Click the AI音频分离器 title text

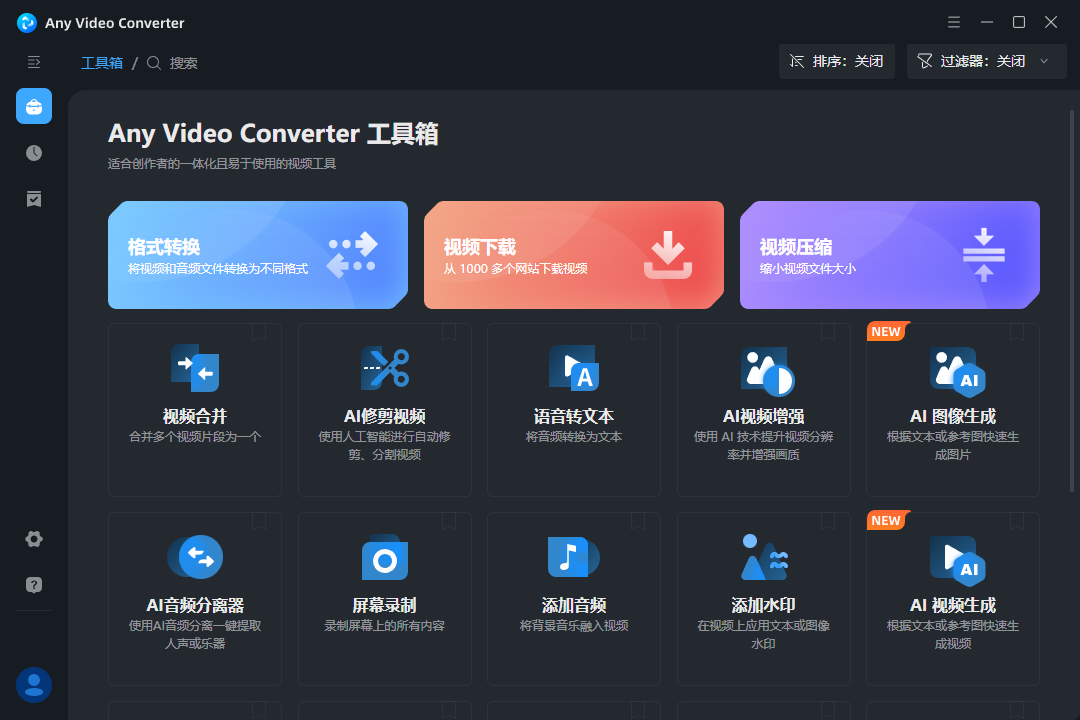(x=195, y=605)
